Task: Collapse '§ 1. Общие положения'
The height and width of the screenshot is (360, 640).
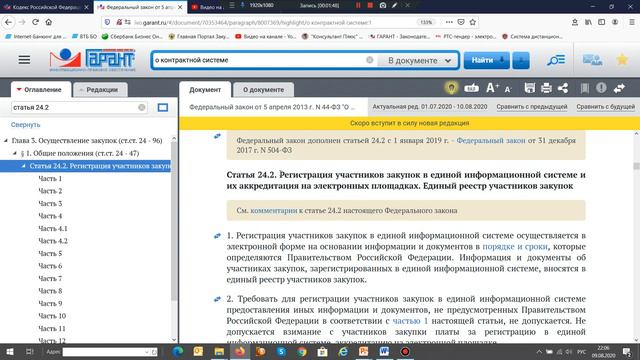Action: (x=15, y=153)
